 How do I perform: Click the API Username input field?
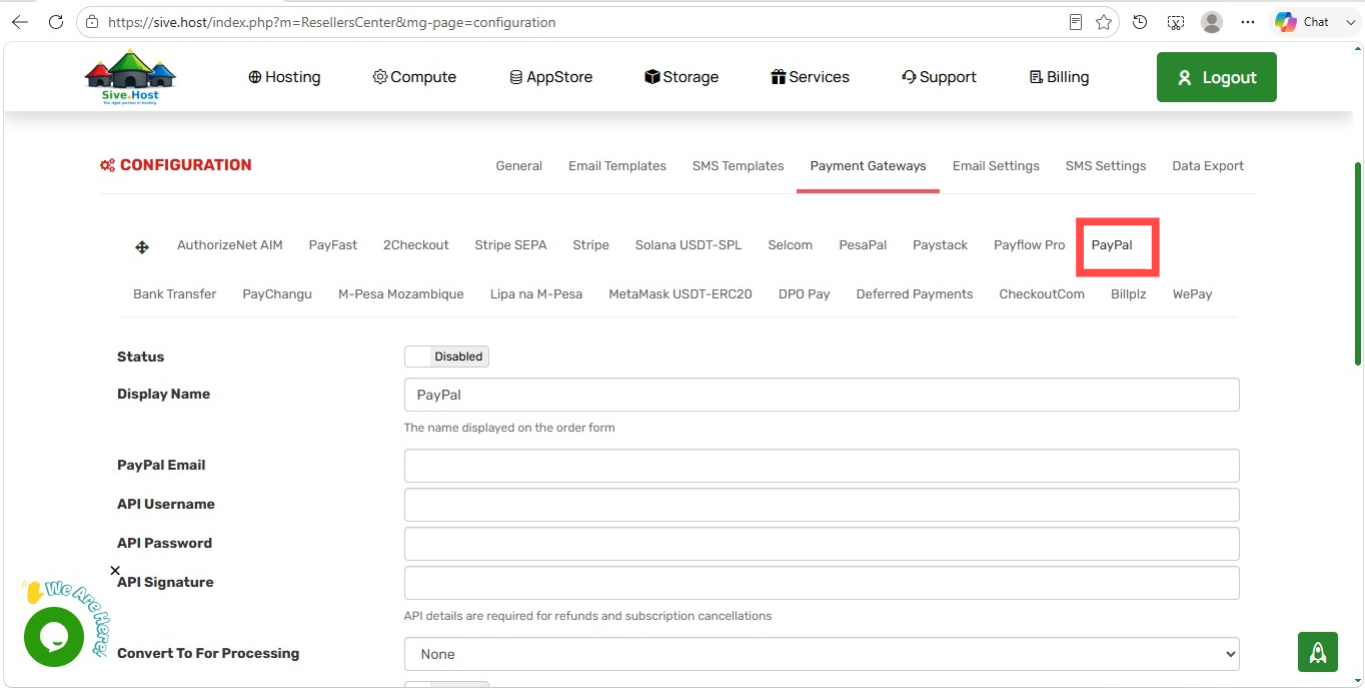pyautogui.click(x=821, y=505)
